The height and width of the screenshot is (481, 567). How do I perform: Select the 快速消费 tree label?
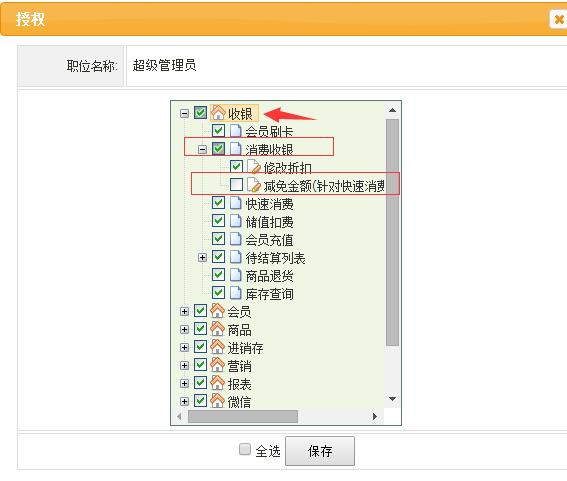point(269,204)
